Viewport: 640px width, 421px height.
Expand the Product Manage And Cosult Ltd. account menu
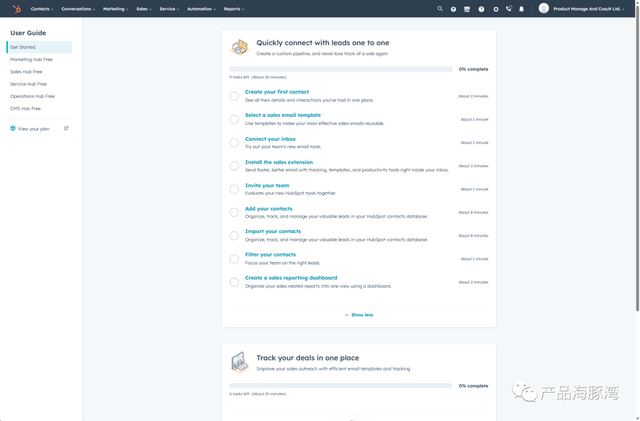coord(589,9)
